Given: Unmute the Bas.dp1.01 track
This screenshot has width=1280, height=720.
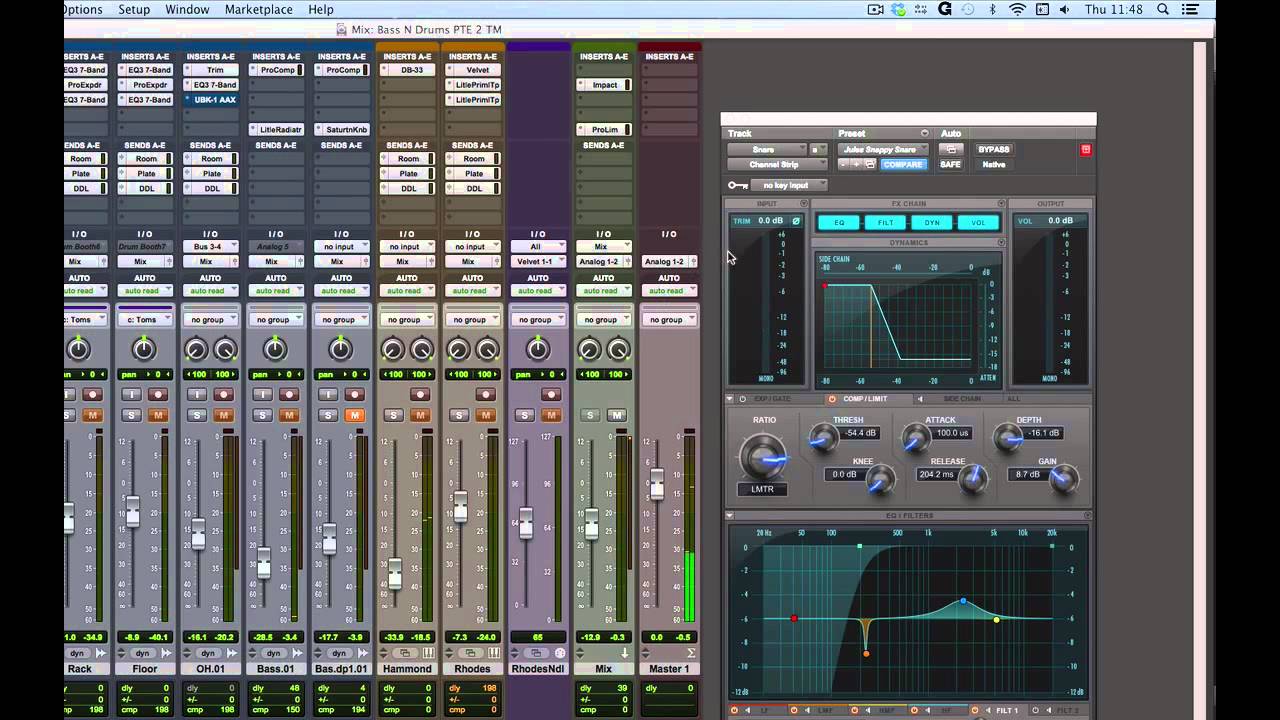Looking at the screenshot, I should coord(354,415).
